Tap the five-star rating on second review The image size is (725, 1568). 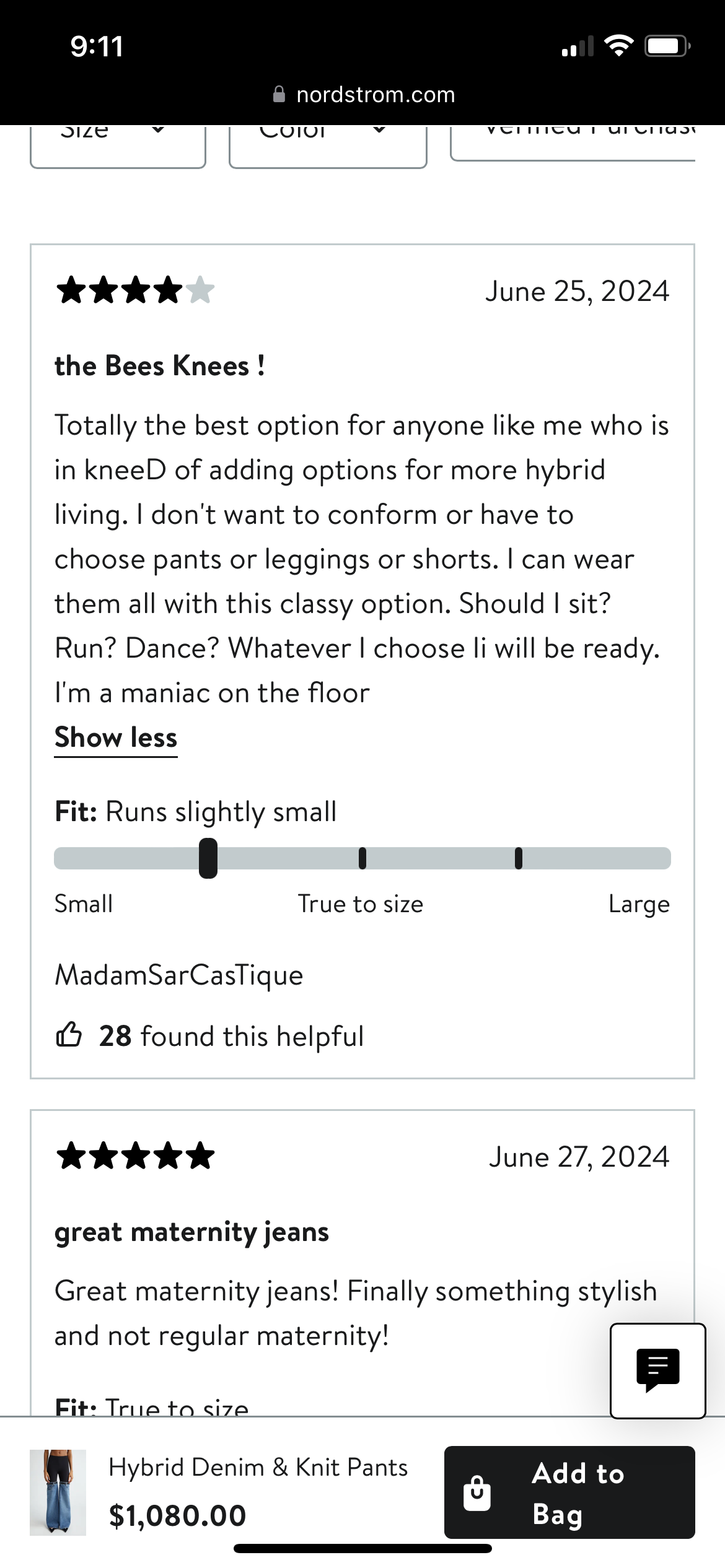pyautogui.click(x=135, y=1156)
